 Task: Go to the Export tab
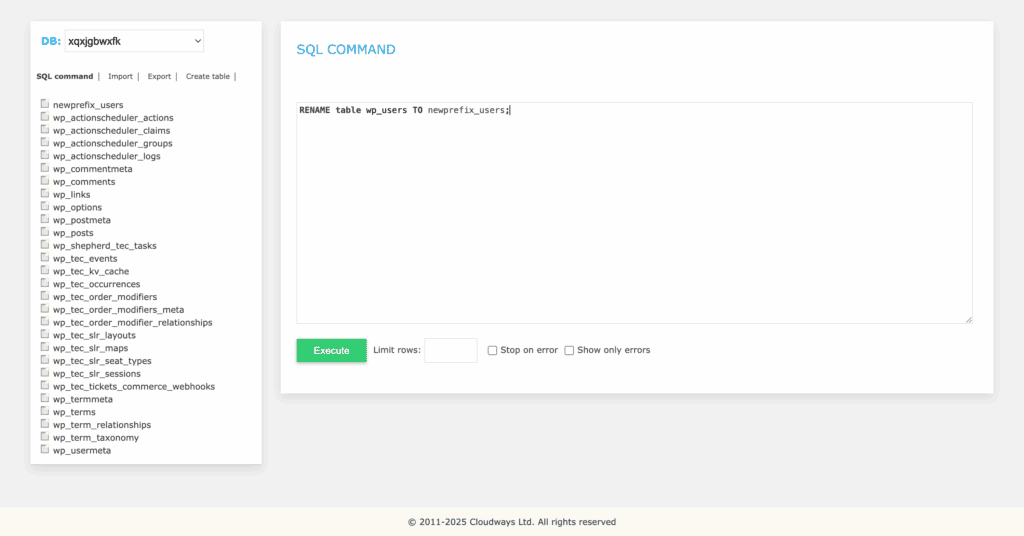click(x=159, y=76)
